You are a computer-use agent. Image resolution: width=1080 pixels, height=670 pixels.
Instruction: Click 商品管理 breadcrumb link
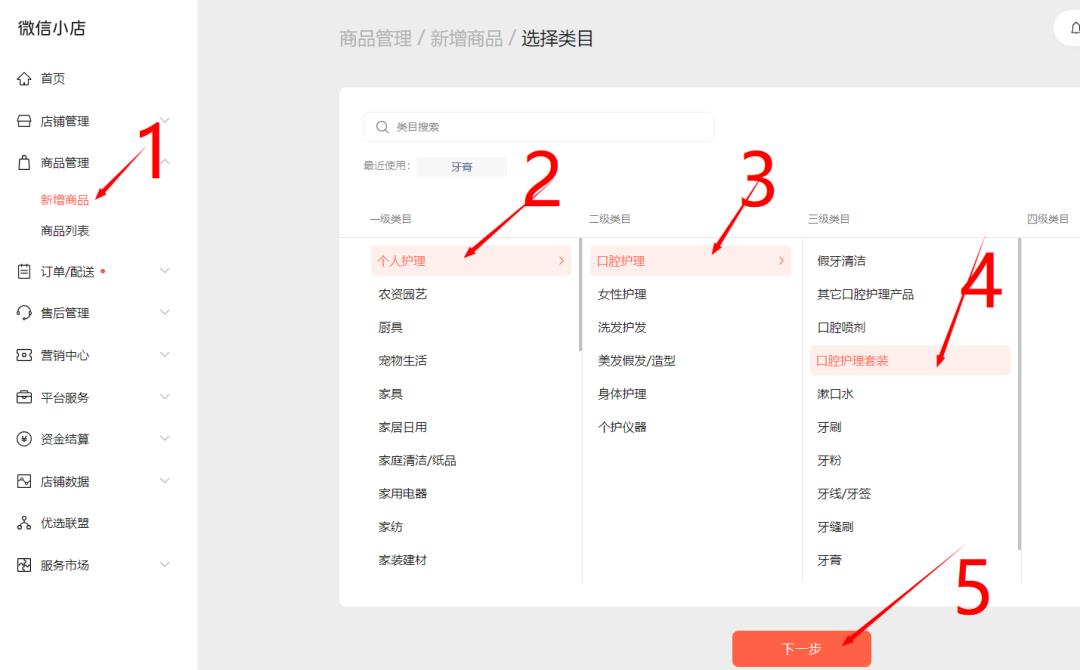coord(375,39)
